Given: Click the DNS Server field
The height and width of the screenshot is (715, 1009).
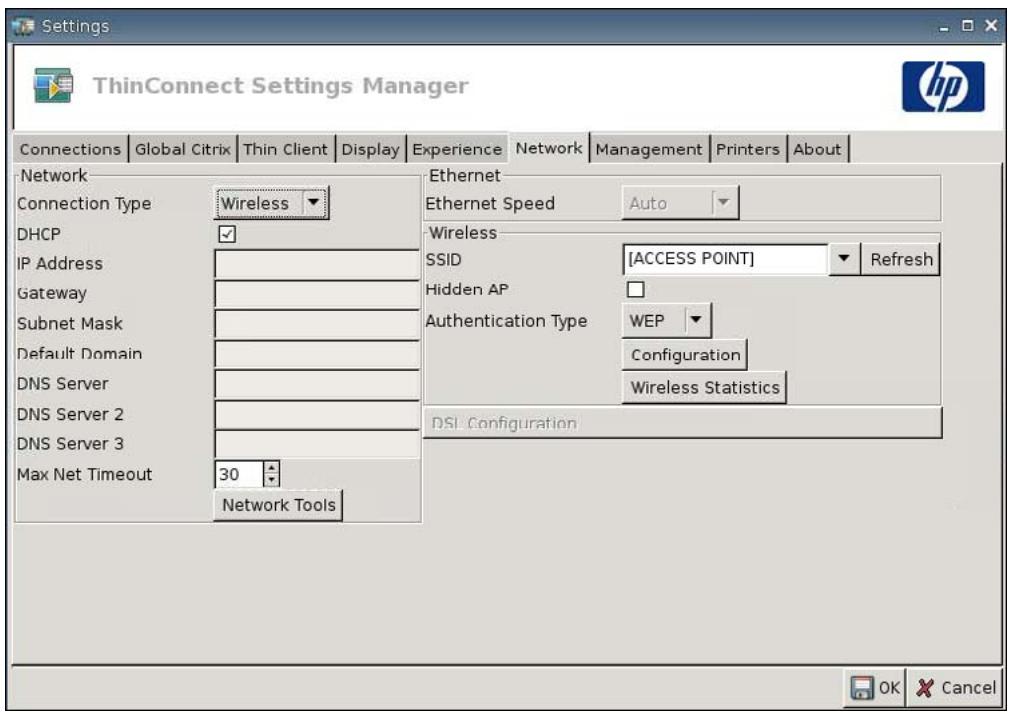Looking at the screenshot, I should (x=317, y=384).
